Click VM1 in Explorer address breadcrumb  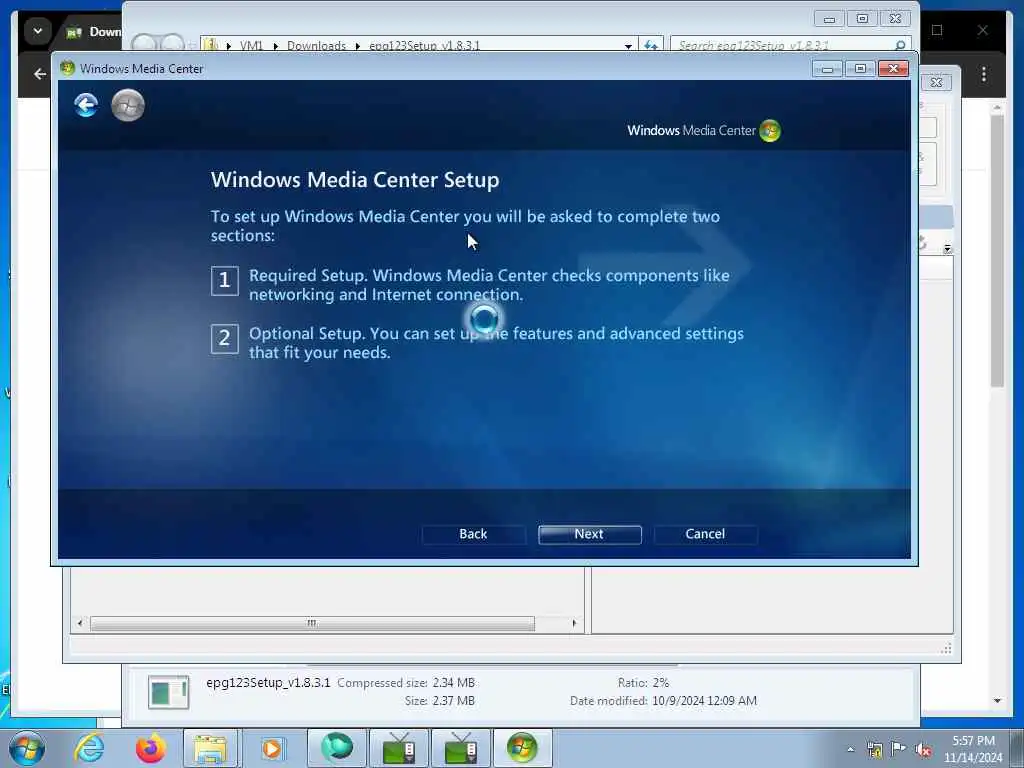[x=251, y=45]
